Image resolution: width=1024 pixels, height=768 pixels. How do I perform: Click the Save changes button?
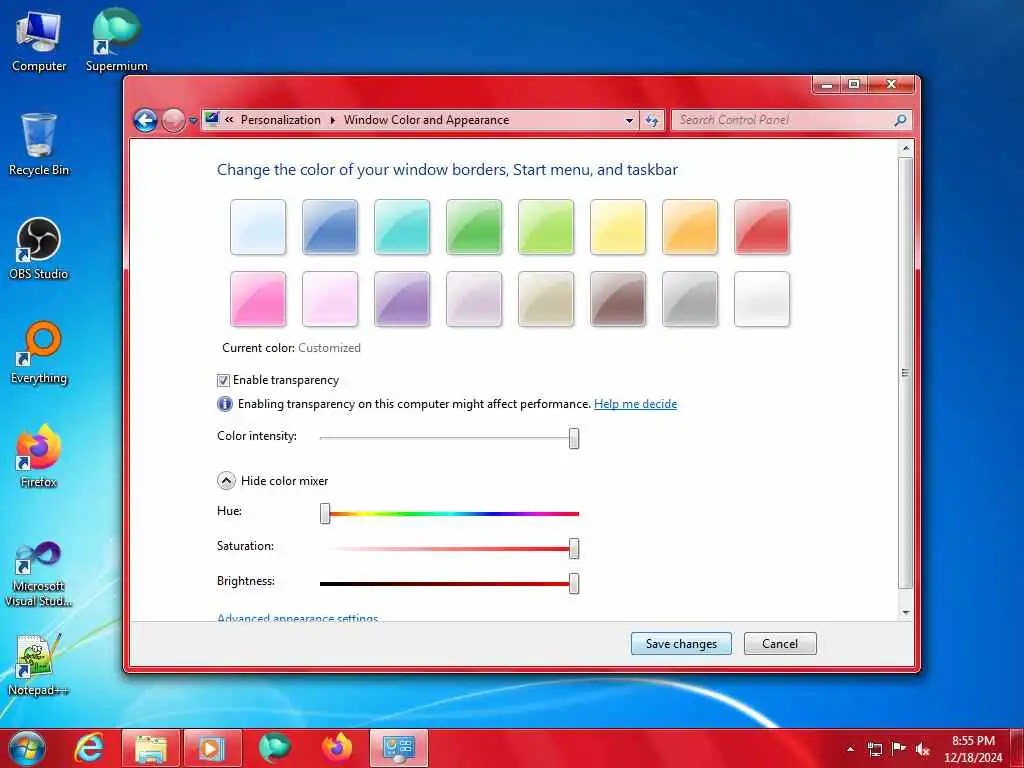click(681, 643)
